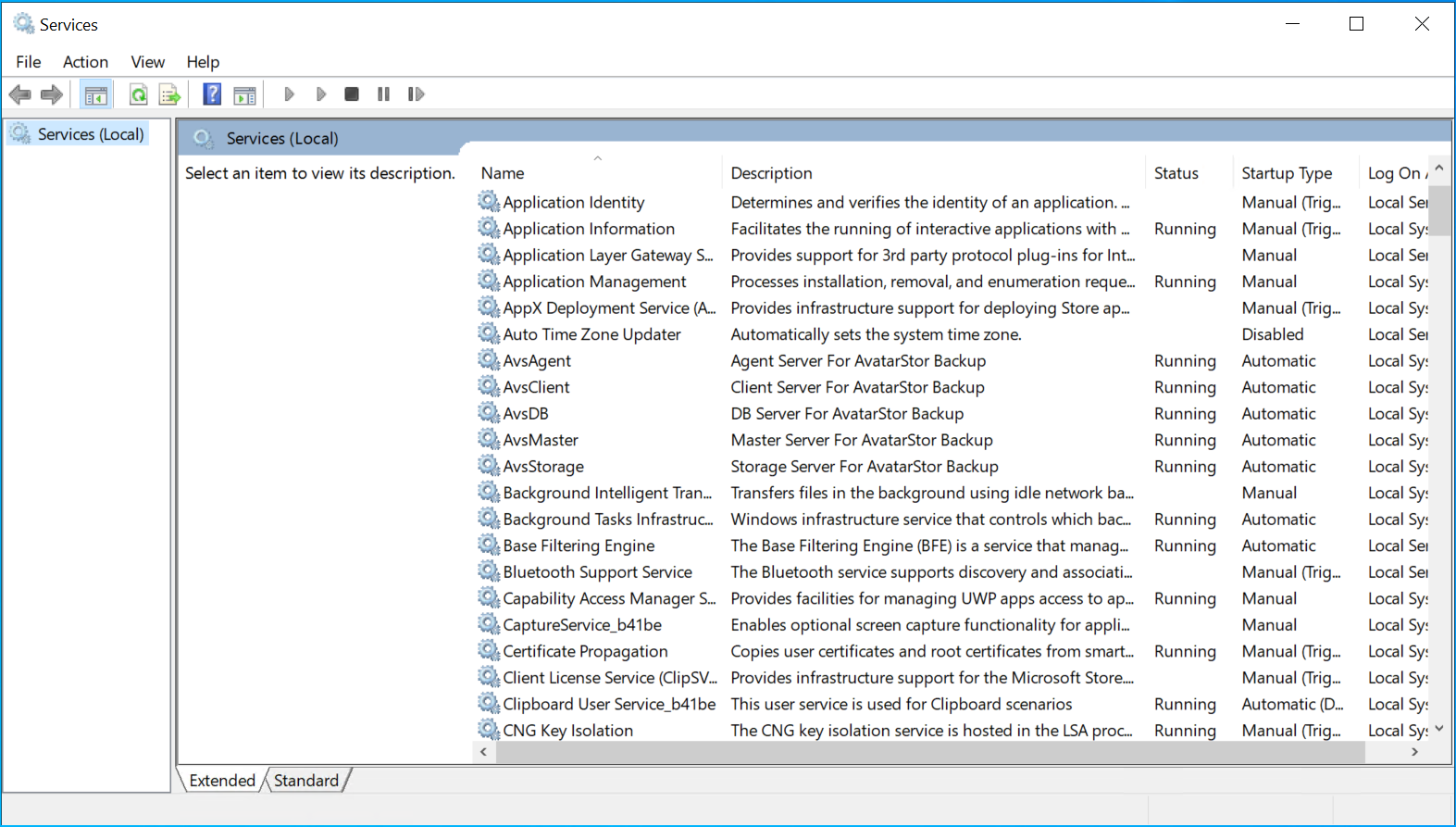Click the Refresh toolbar icon
Screen dimensions: 1456x827
click(x=139, y=94)
